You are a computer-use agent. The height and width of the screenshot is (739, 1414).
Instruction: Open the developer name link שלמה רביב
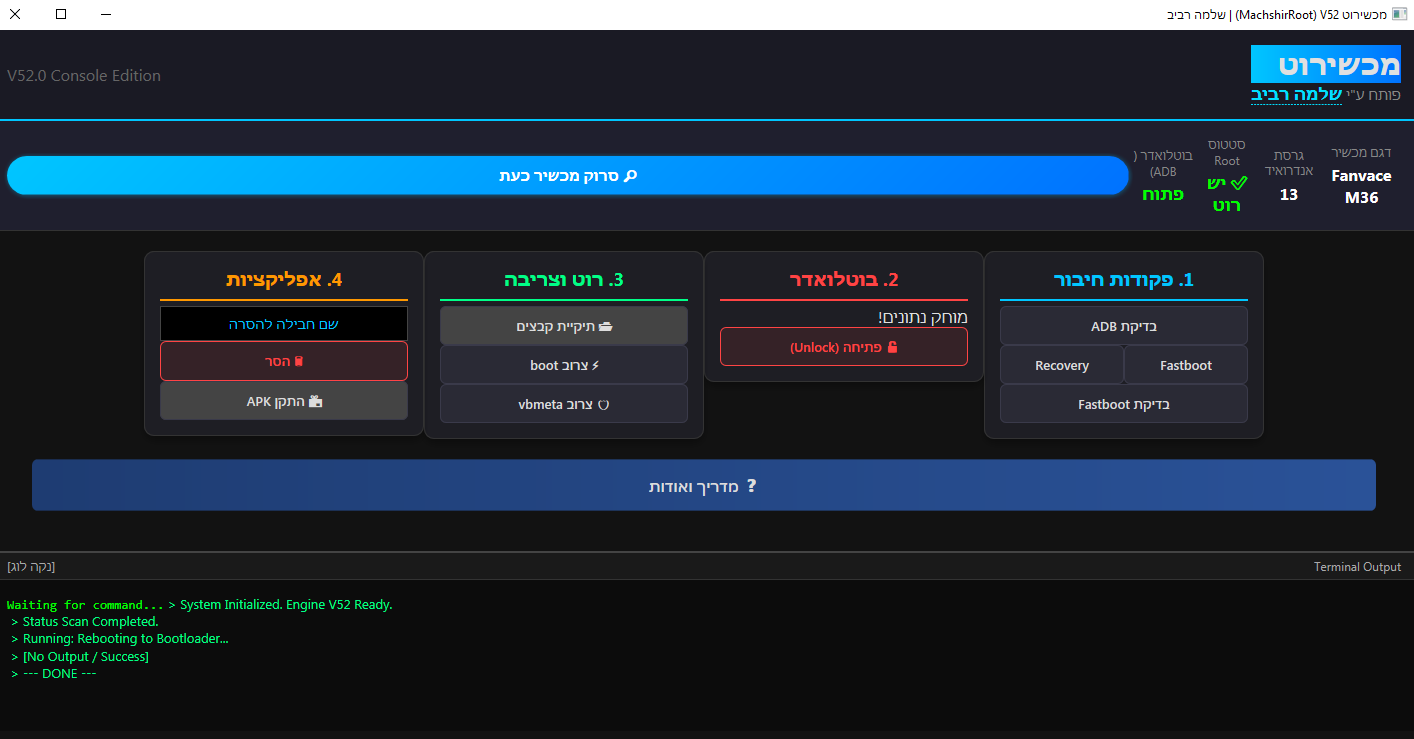[x=1297, y=94]
